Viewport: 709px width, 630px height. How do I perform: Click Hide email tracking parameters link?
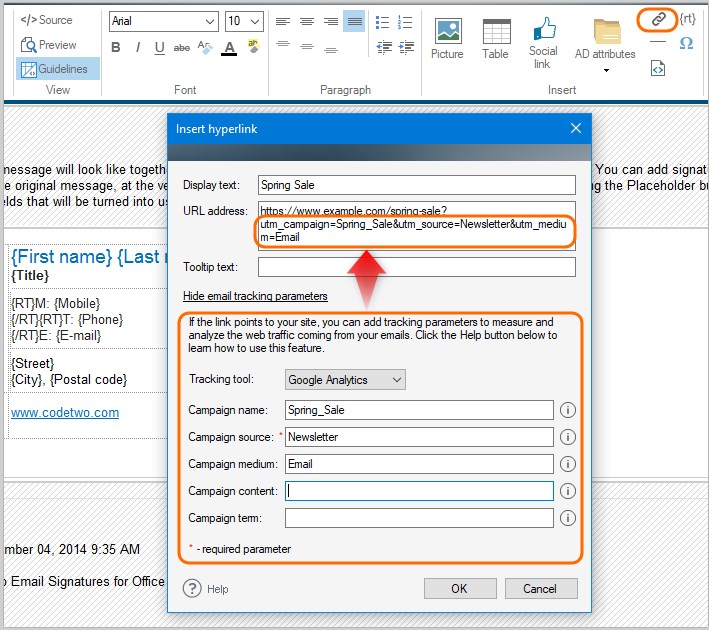(x=255, y=296)
